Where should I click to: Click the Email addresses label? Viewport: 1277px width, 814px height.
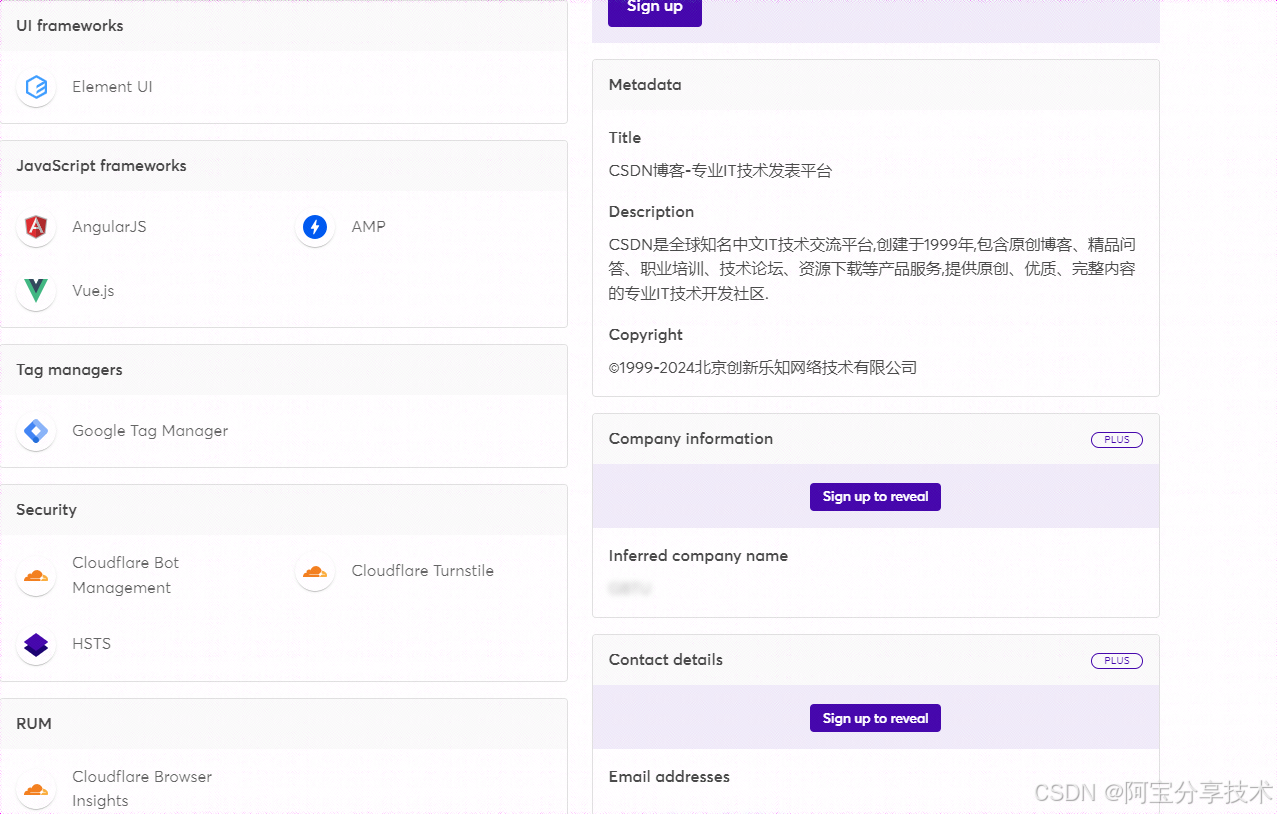[669, 777]
